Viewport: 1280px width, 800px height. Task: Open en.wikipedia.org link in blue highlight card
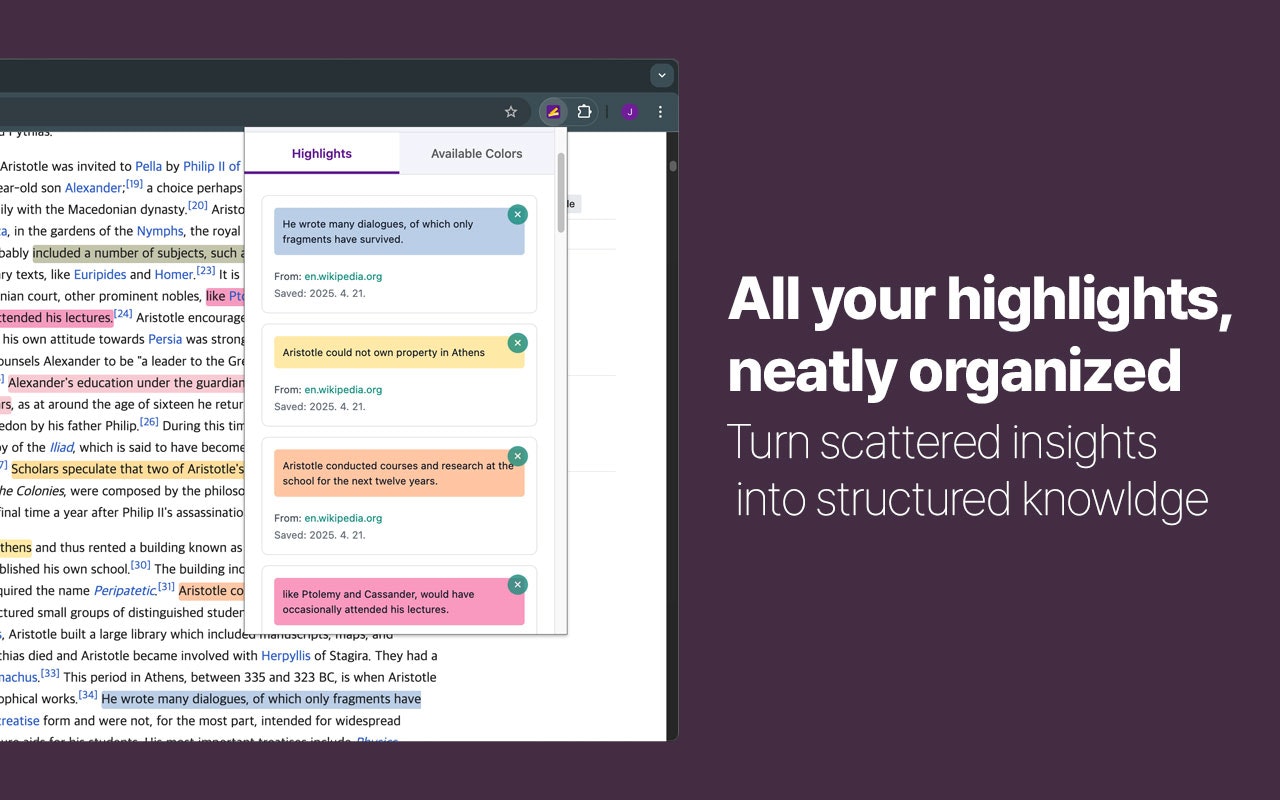pos(343,276)
